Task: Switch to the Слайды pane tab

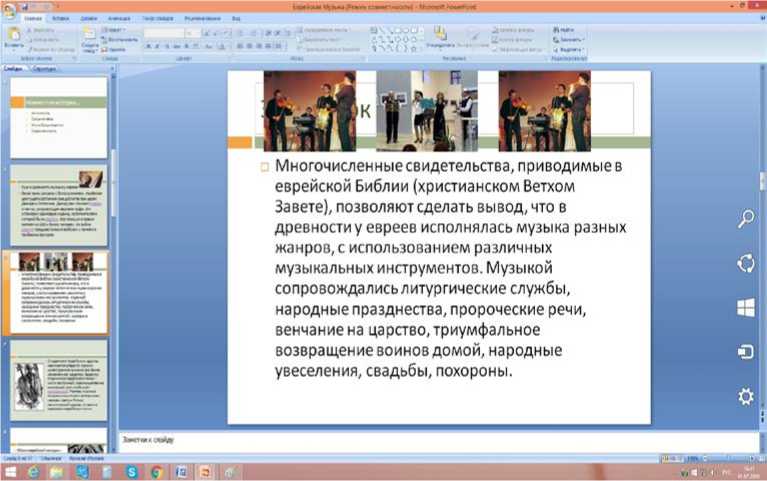Action: 14,69
